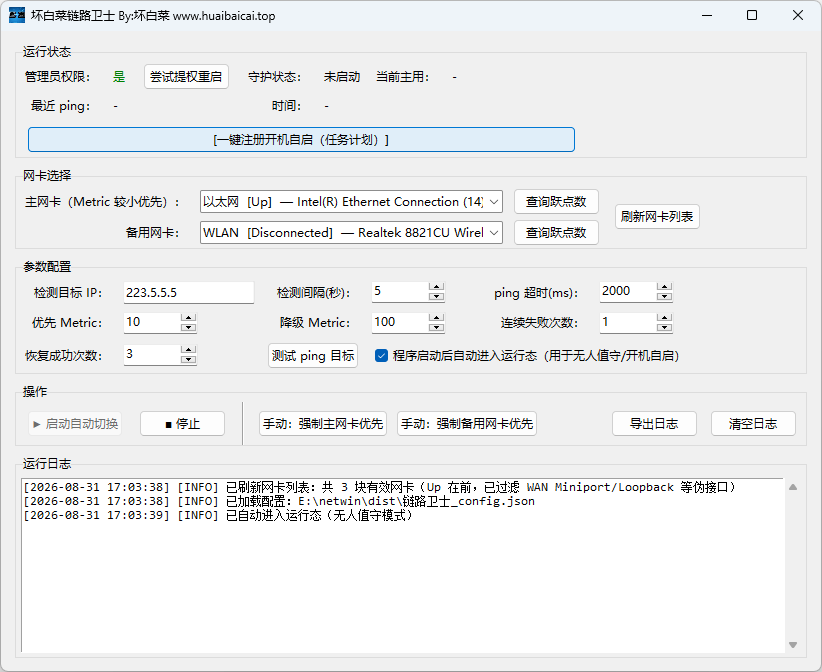Click log line 已自动进入运行态（无人值守模式）
Screen dimensions: 822x672
click(218, 516)
